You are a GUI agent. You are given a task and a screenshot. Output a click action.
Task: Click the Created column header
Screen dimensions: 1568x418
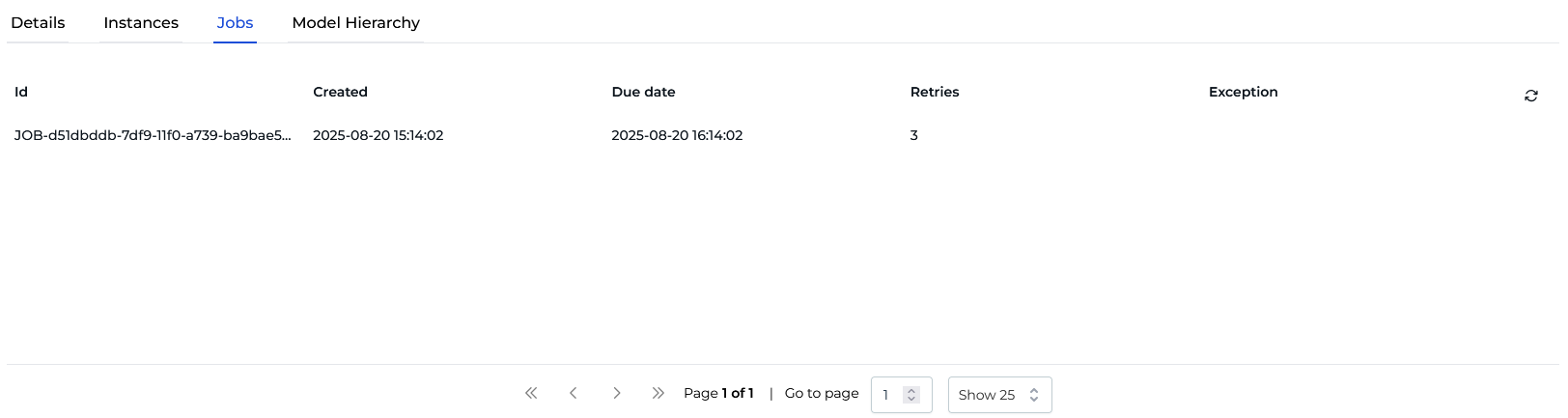(x=340, y=92)
